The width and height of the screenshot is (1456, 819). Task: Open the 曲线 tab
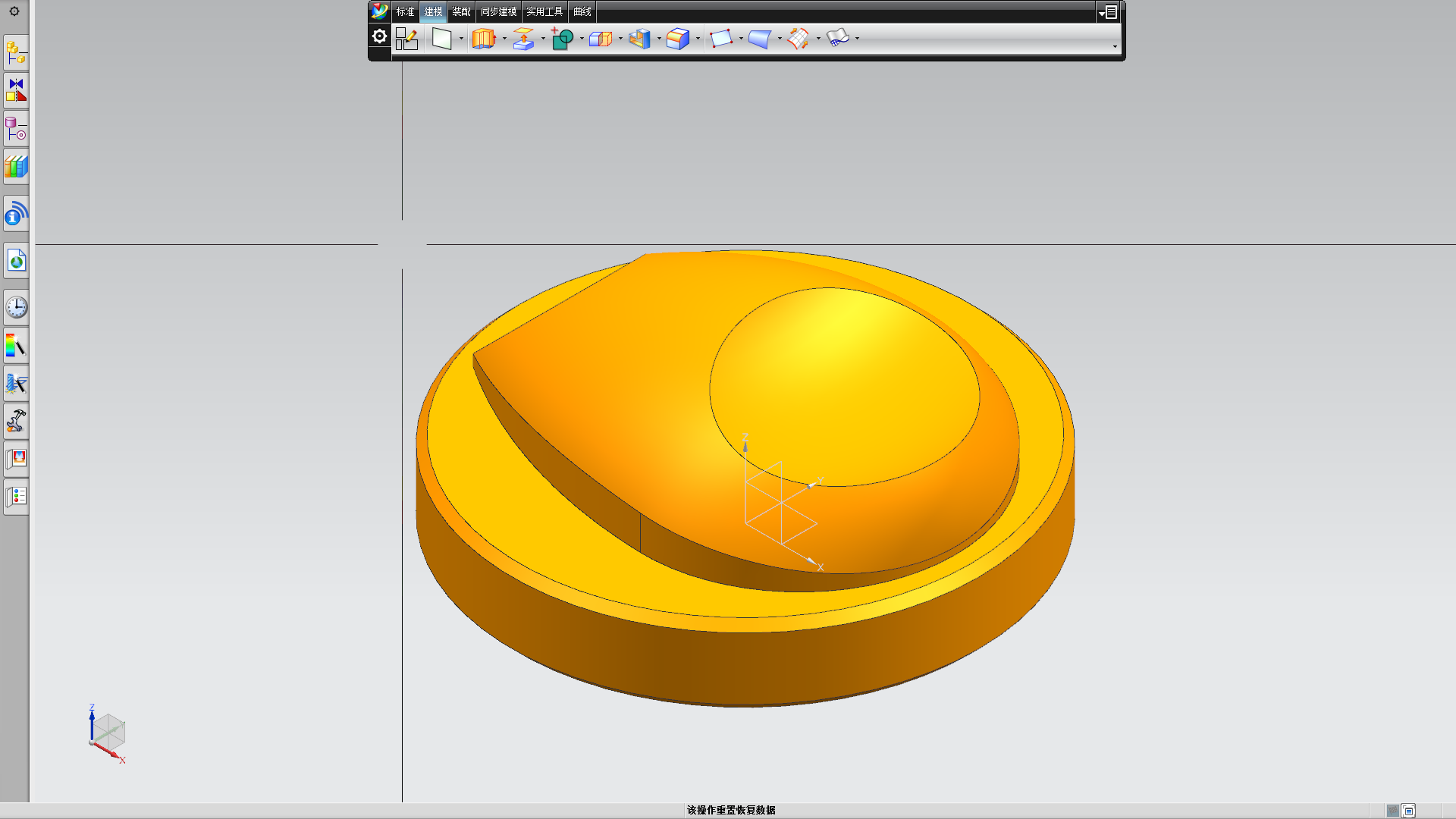(582, 11)
